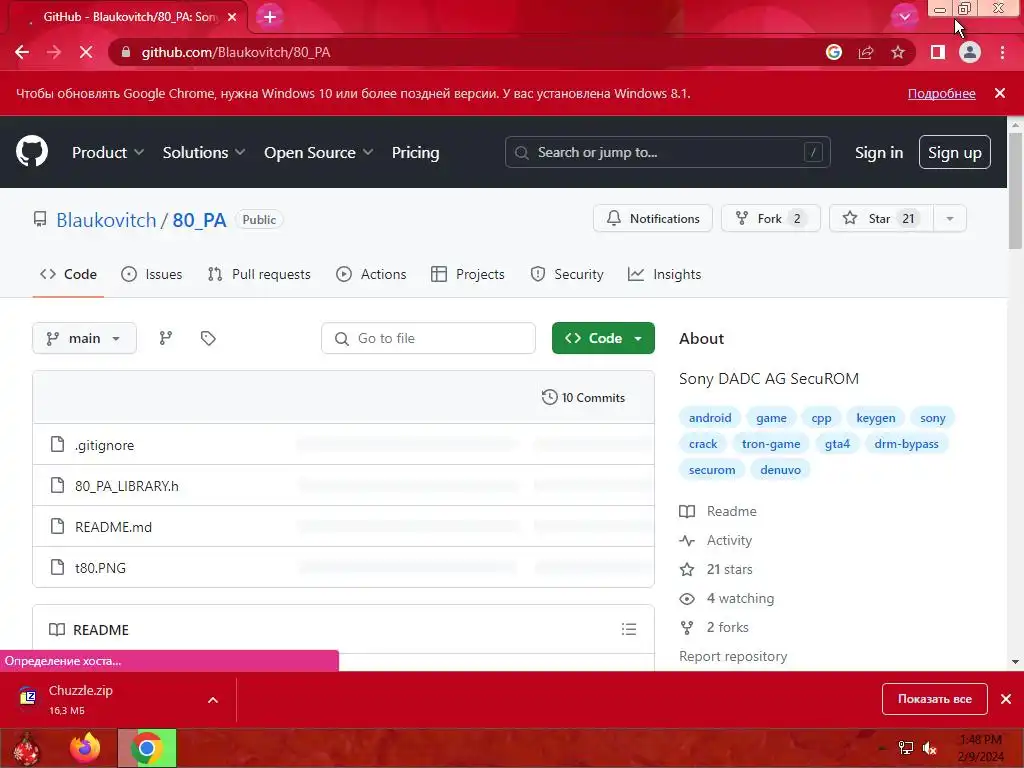
Task: Open the Pricing page
Action: click(x=415, y=152)
